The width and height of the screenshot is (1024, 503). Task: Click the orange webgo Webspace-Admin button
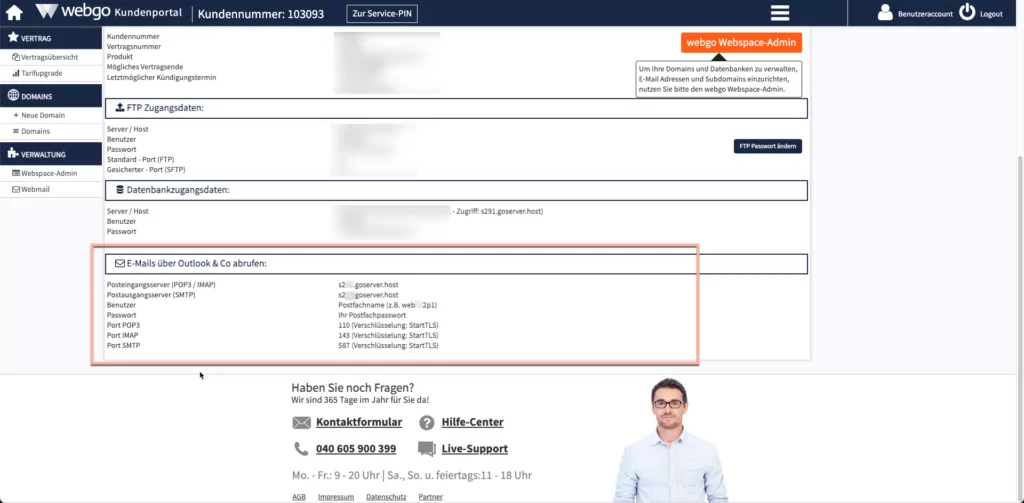point(741,42)
